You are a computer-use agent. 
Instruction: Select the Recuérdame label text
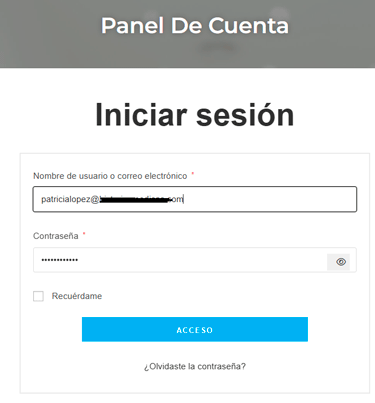pos(77,296)
